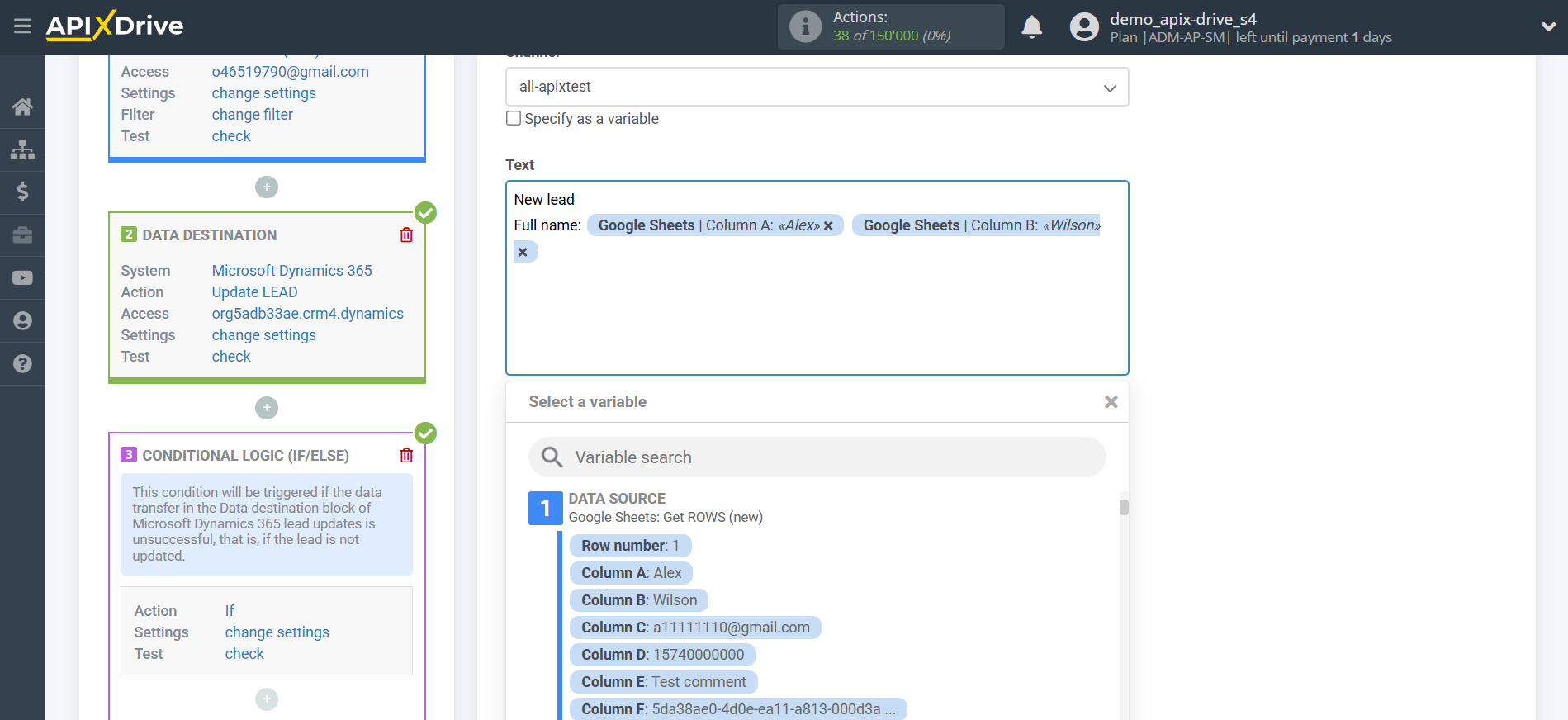Collapse the Data Source variable group

pos(545,508)
